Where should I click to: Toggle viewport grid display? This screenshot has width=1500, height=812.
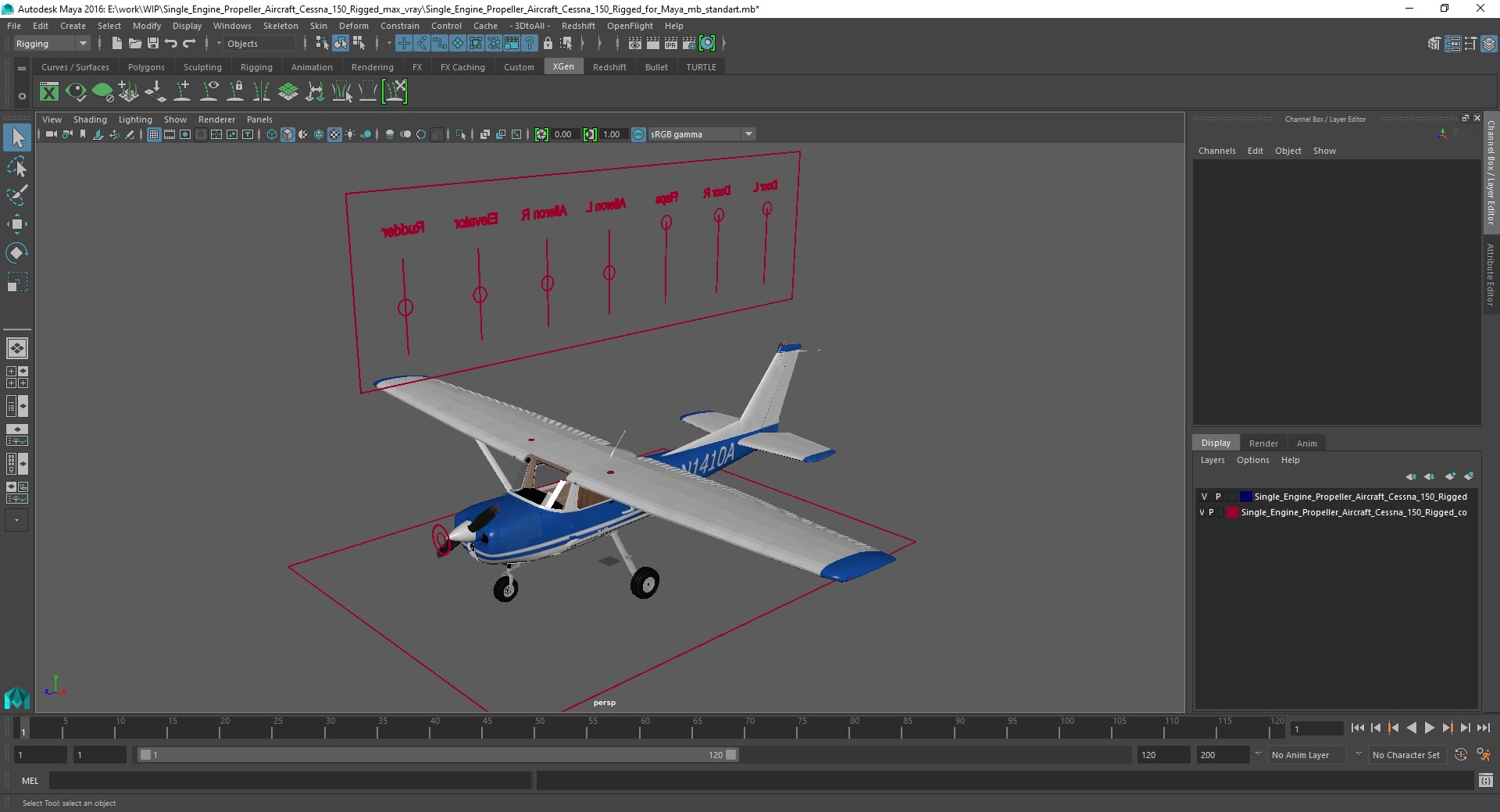pos(154,134)
